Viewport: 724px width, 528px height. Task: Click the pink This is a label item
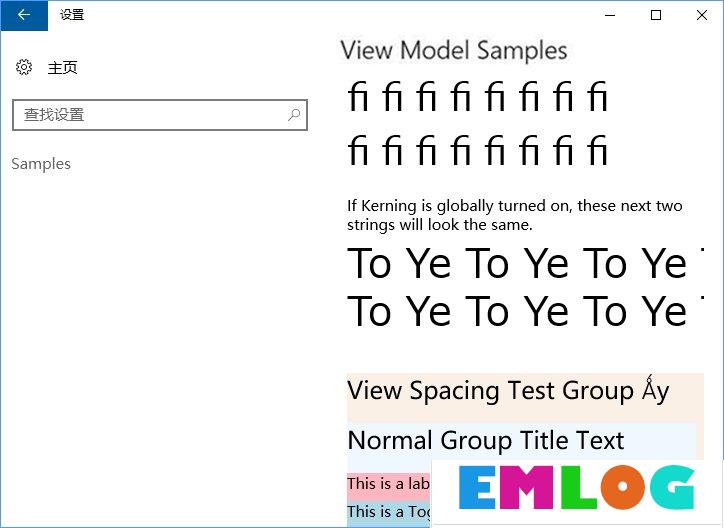(389, 486)
